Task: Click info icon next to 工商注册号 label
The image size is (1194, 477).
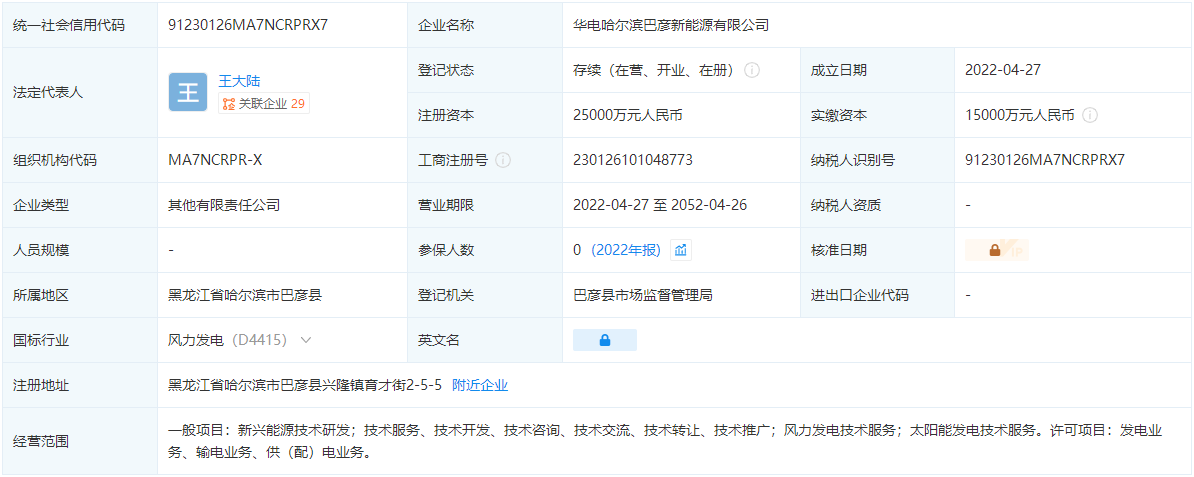Action: click(503, 160)
